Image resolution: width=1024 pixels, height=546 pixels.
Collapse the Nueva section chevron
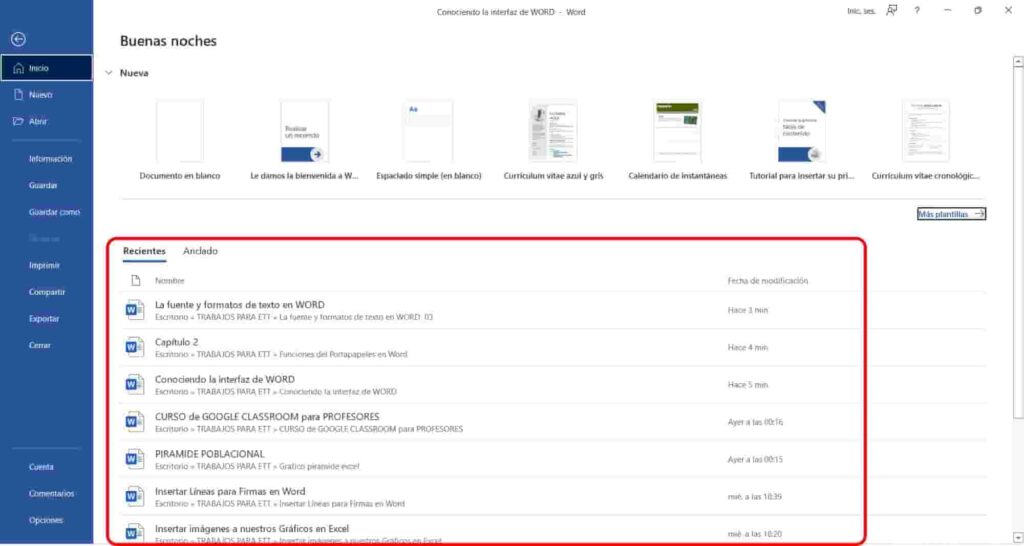(108, 73)
